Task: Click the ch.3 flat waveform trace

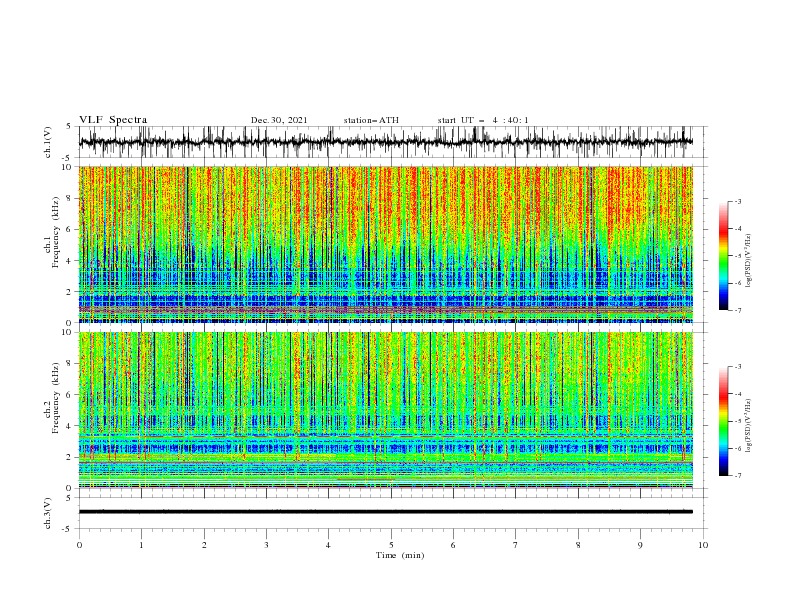Action: 385,512
